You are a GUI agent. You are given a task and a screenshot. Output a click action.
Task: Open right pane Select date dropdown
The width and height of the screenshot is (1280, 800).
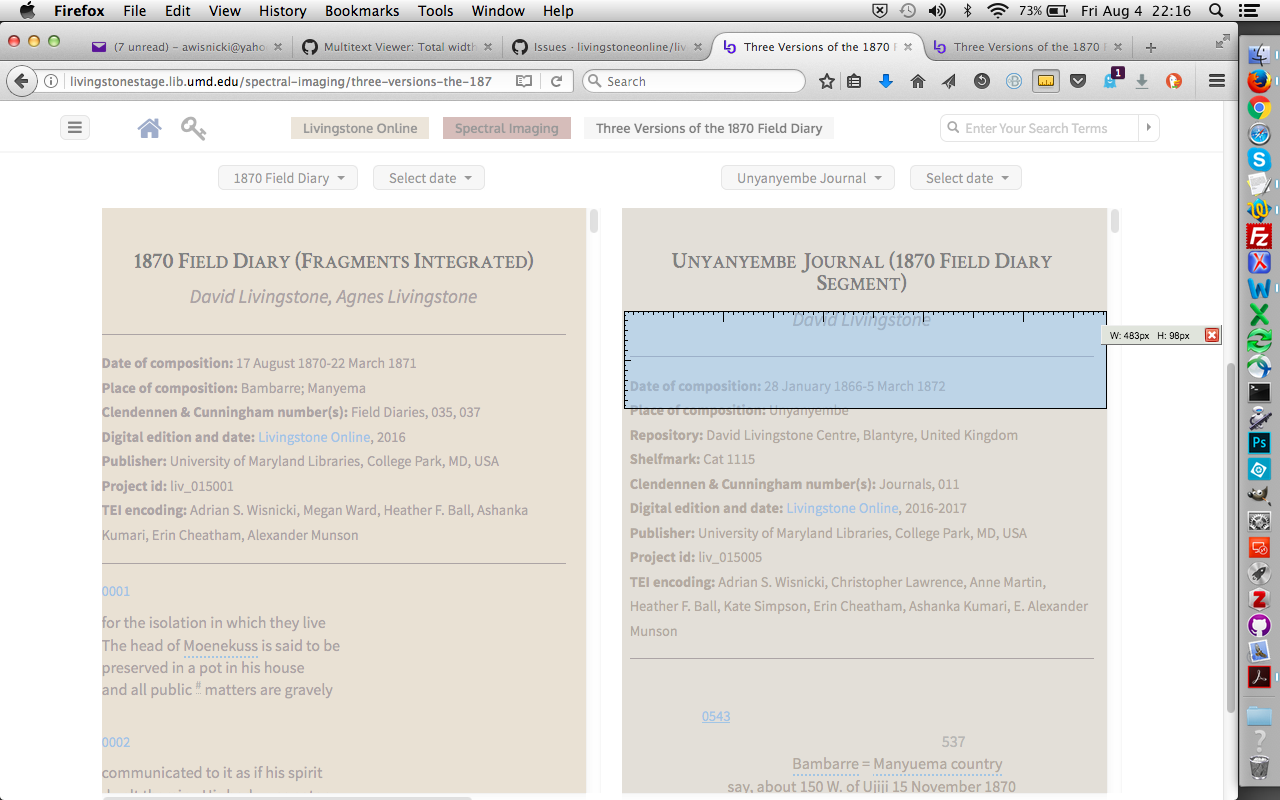[x=966, y=178]
